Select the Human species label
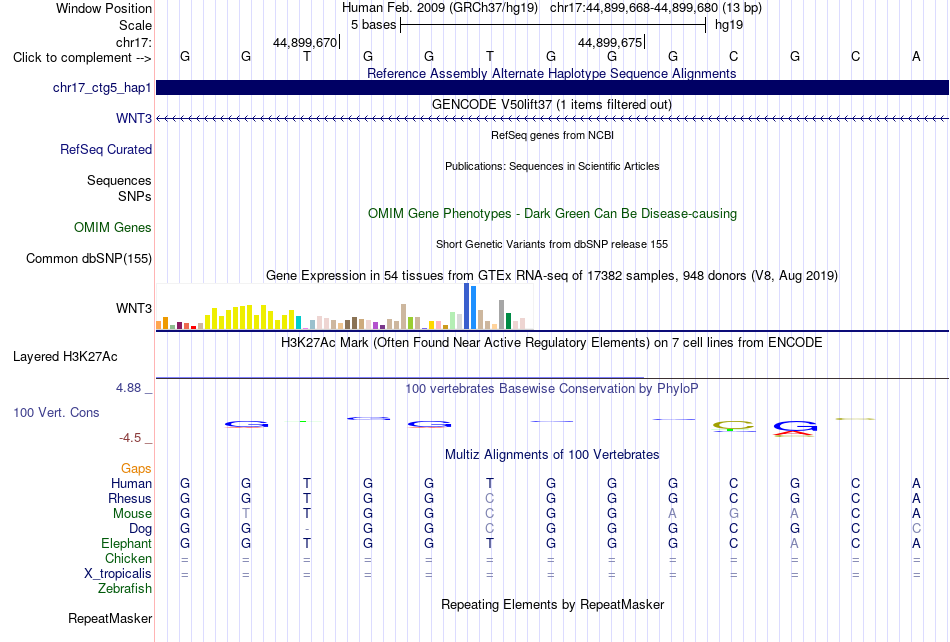This screenshot has height=642, width=950. (x=131, y=483)
